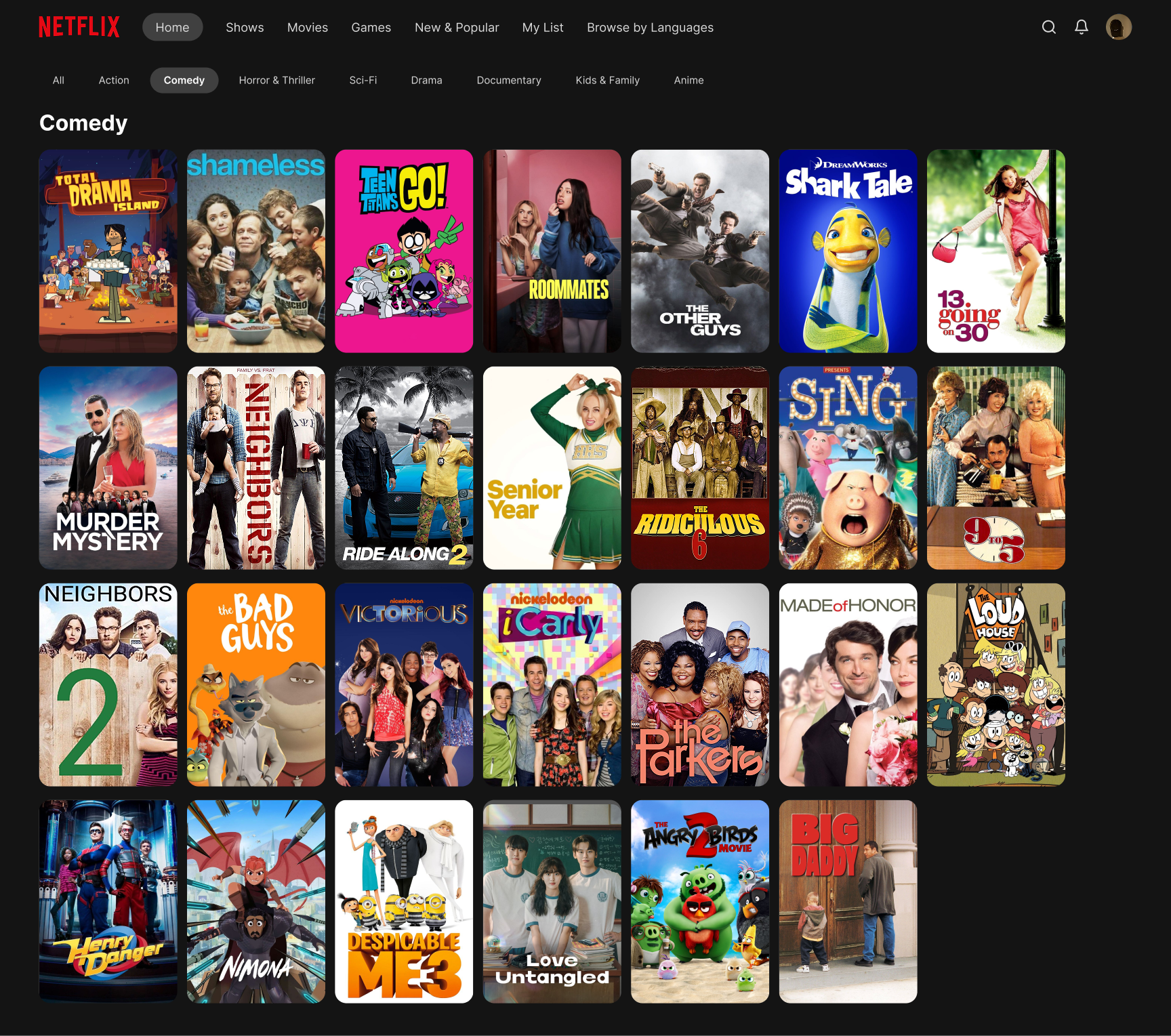This screenshot has width=1171, height=1036.
Task: Open My List
Action: tap(543, 27)
